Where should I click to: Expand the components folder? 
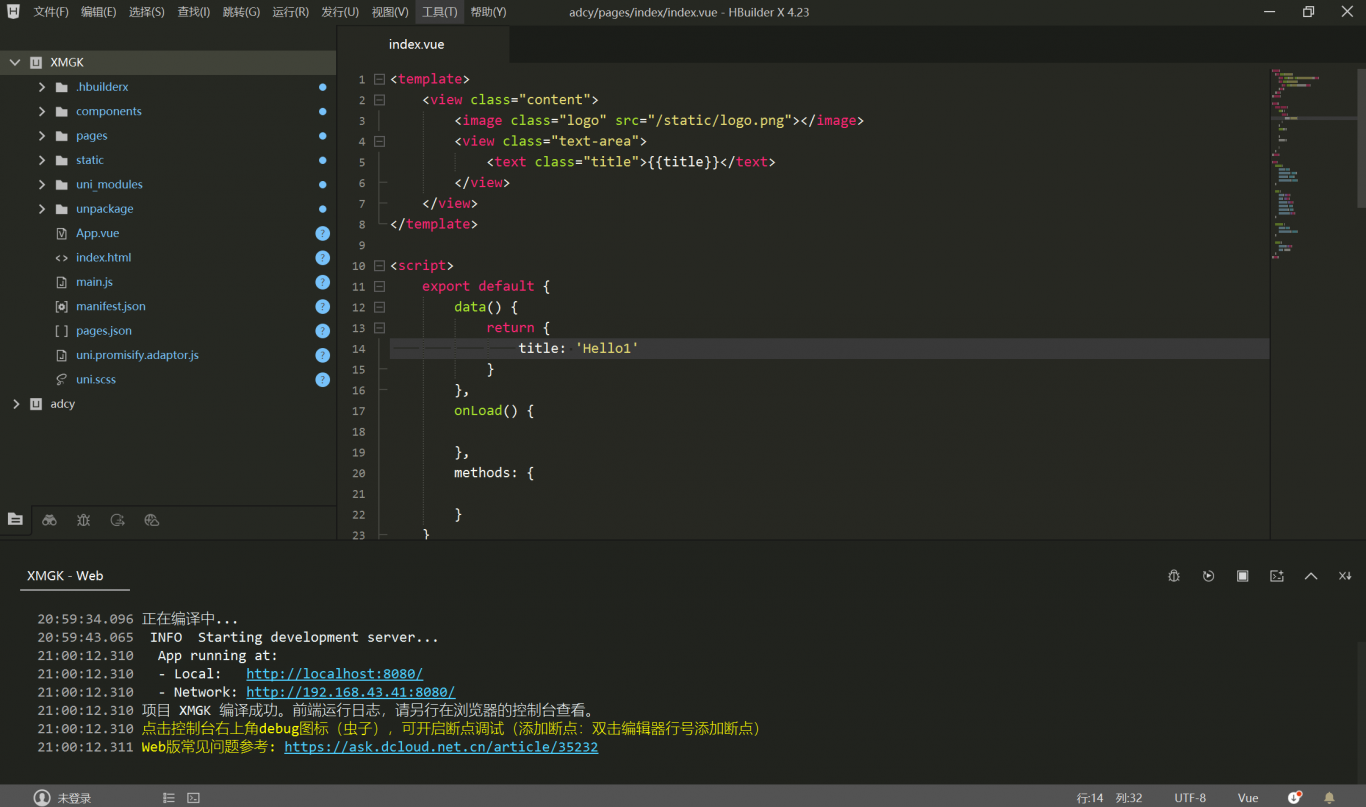[x=42, y=111]
